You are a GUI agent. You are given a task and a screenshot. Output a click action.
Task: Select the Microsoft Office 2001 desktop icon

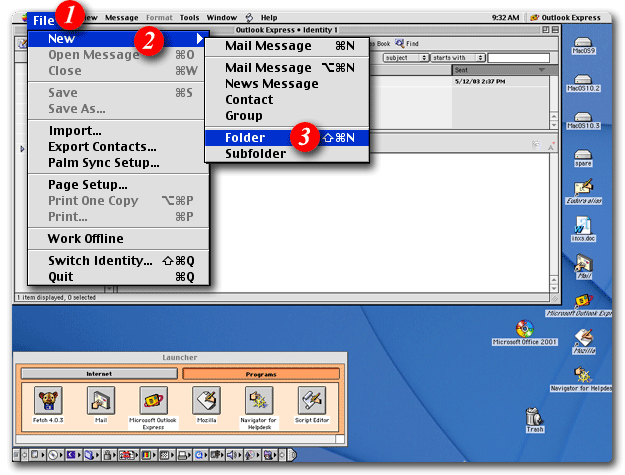[x=523, y=330]
